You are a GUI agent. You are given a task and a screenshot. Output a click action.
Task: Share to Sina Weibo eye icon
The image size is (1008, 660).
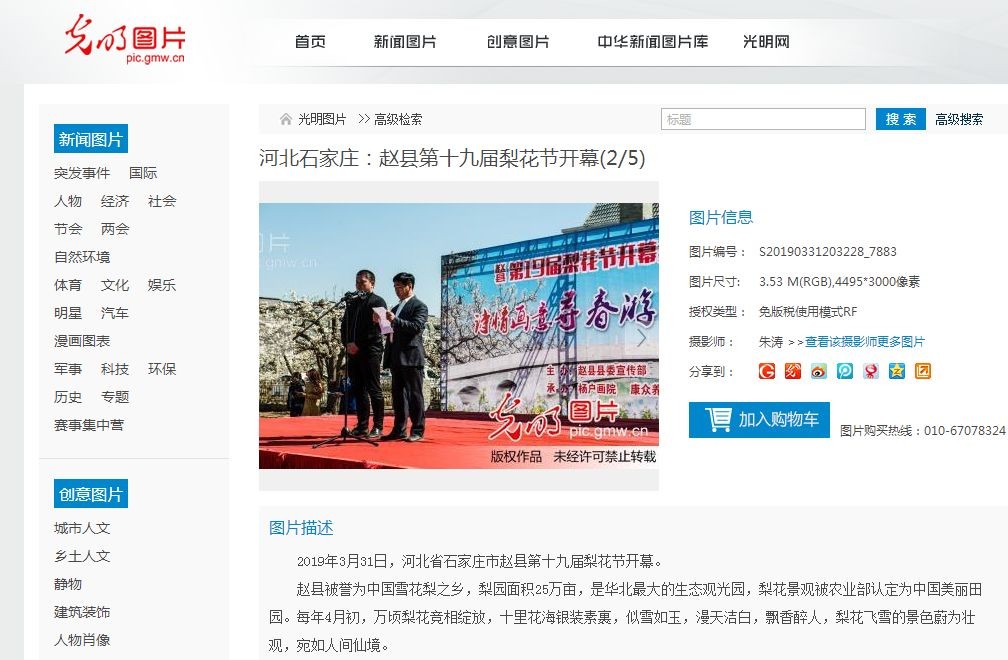[x=818, y=371]
